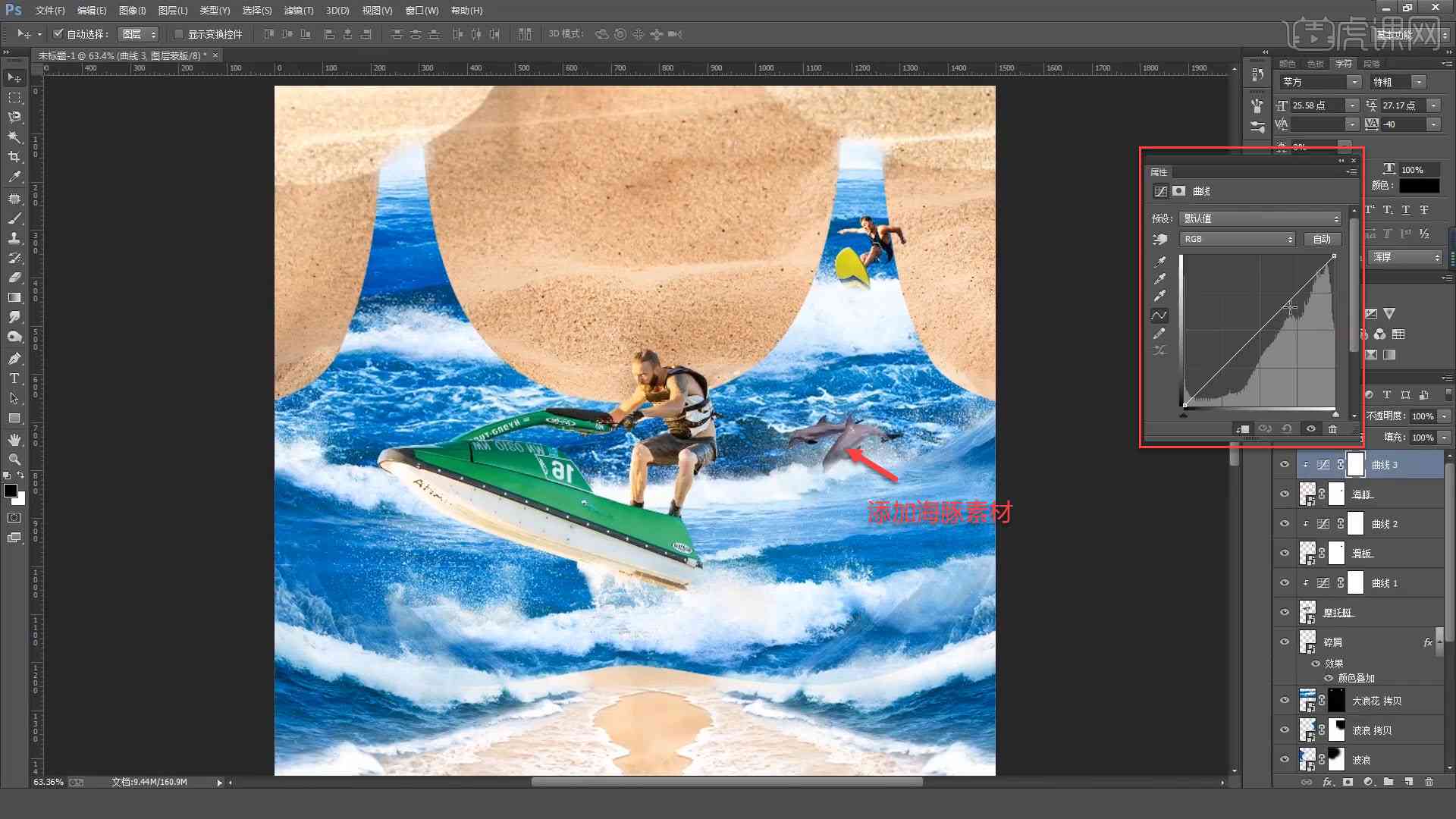The image size is (1456, 819).
Task: Open the 预设 默认值 preset dropdown
Action: pyautogui.click(x=1260, y=218)
